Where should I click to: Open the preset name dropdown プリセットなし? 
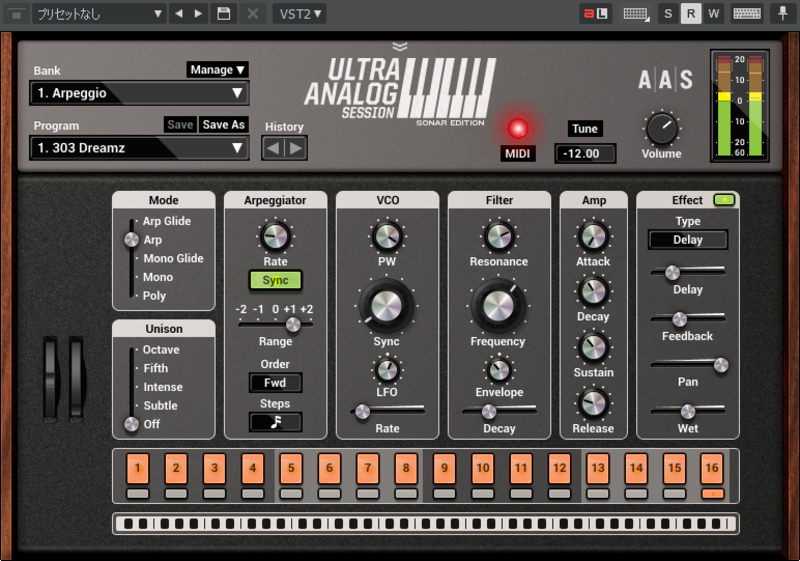point(99,14)
